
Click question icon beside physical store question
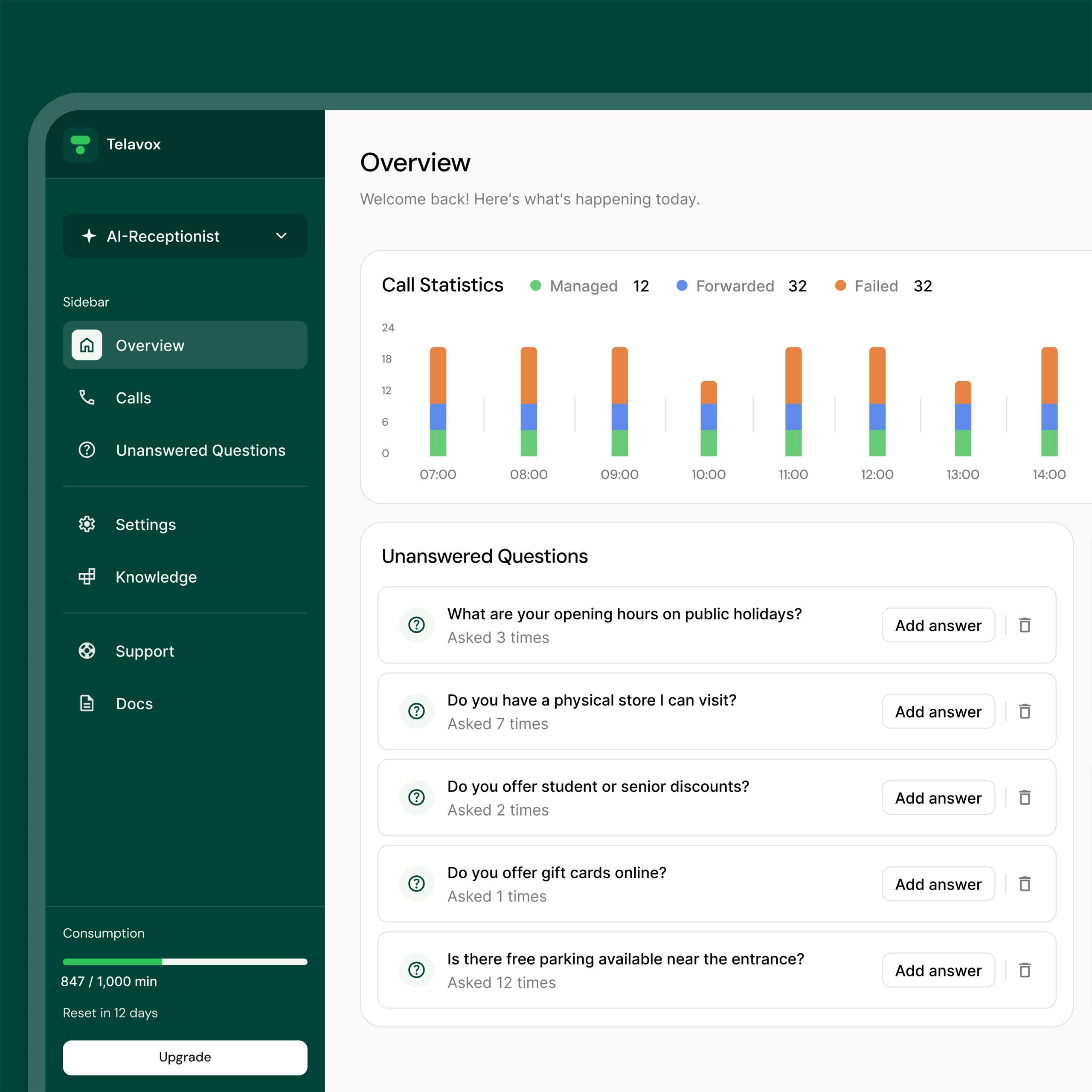(x=417, y=711)
